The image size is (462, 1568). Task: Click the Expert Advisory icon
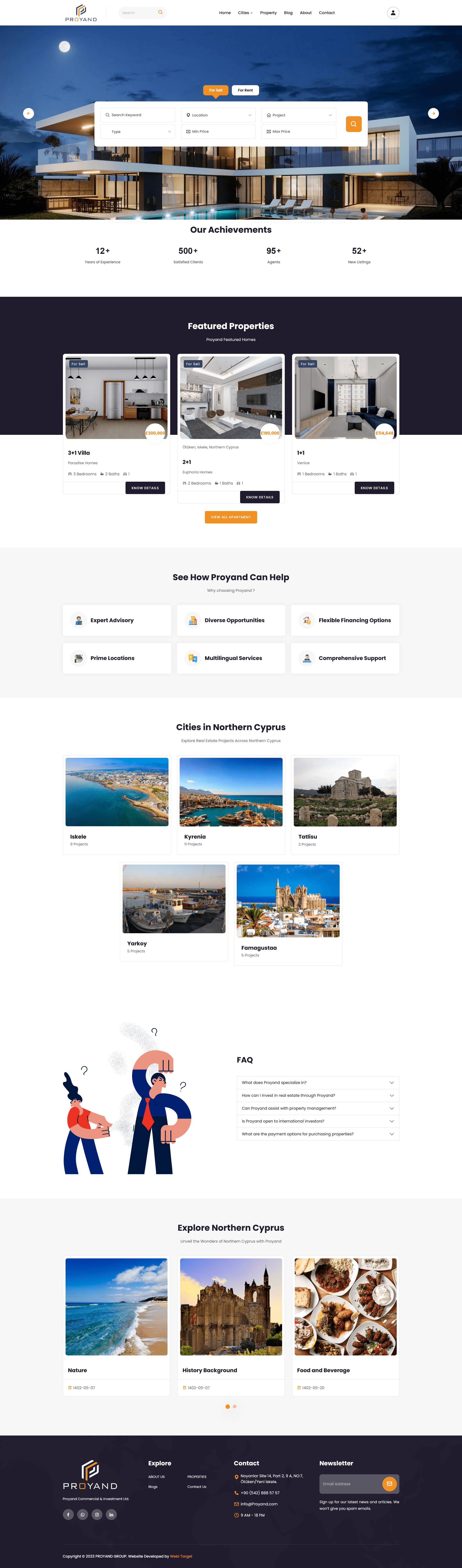point(78,620)
